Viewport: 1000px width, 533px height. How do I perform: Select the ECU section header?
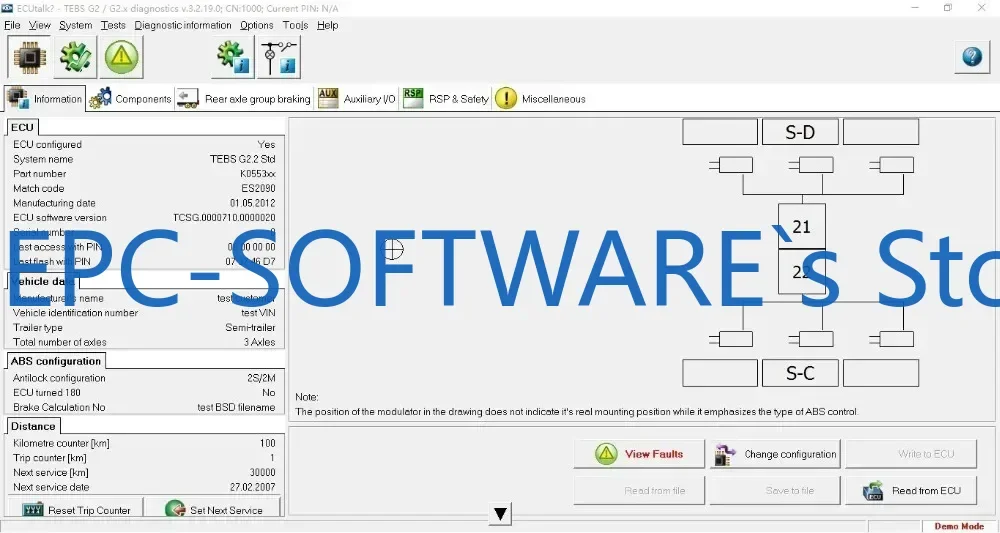(22, 127)
